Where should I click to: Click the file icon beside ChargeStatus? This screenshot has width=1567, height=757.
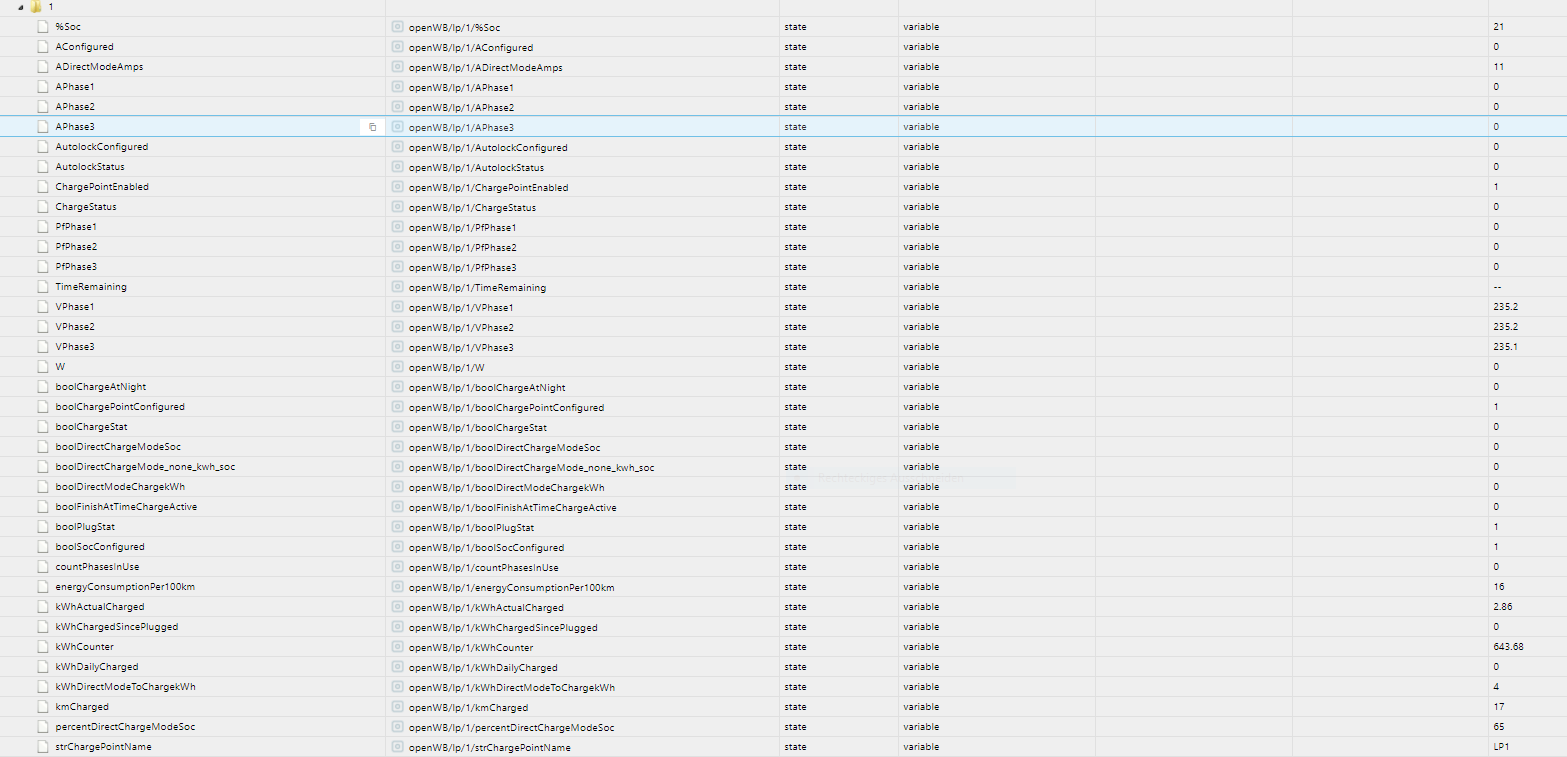tap(43, 207)
